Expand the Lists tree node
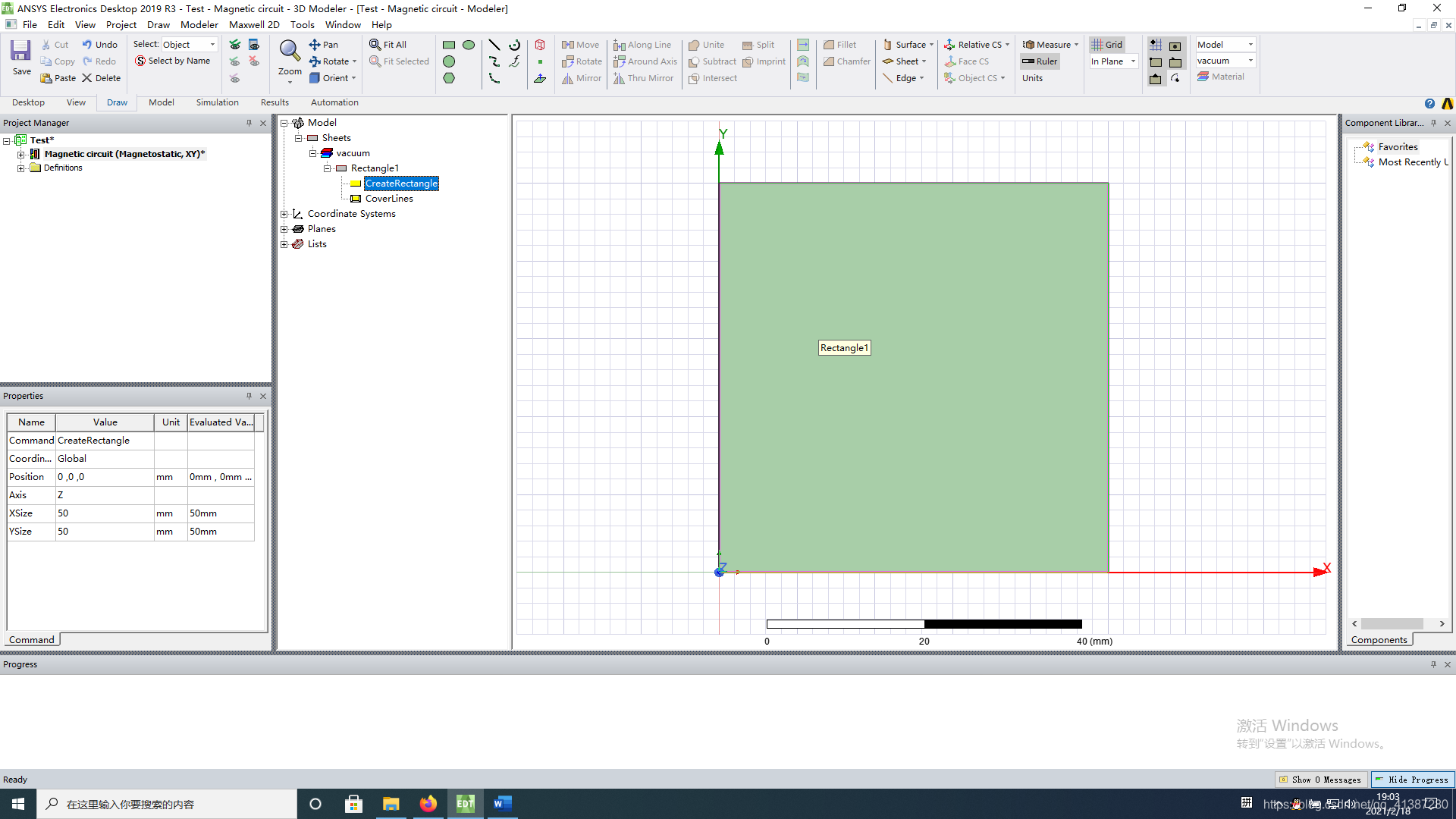Viewport: 1456px width, 819px height. [x=284, y=244]
